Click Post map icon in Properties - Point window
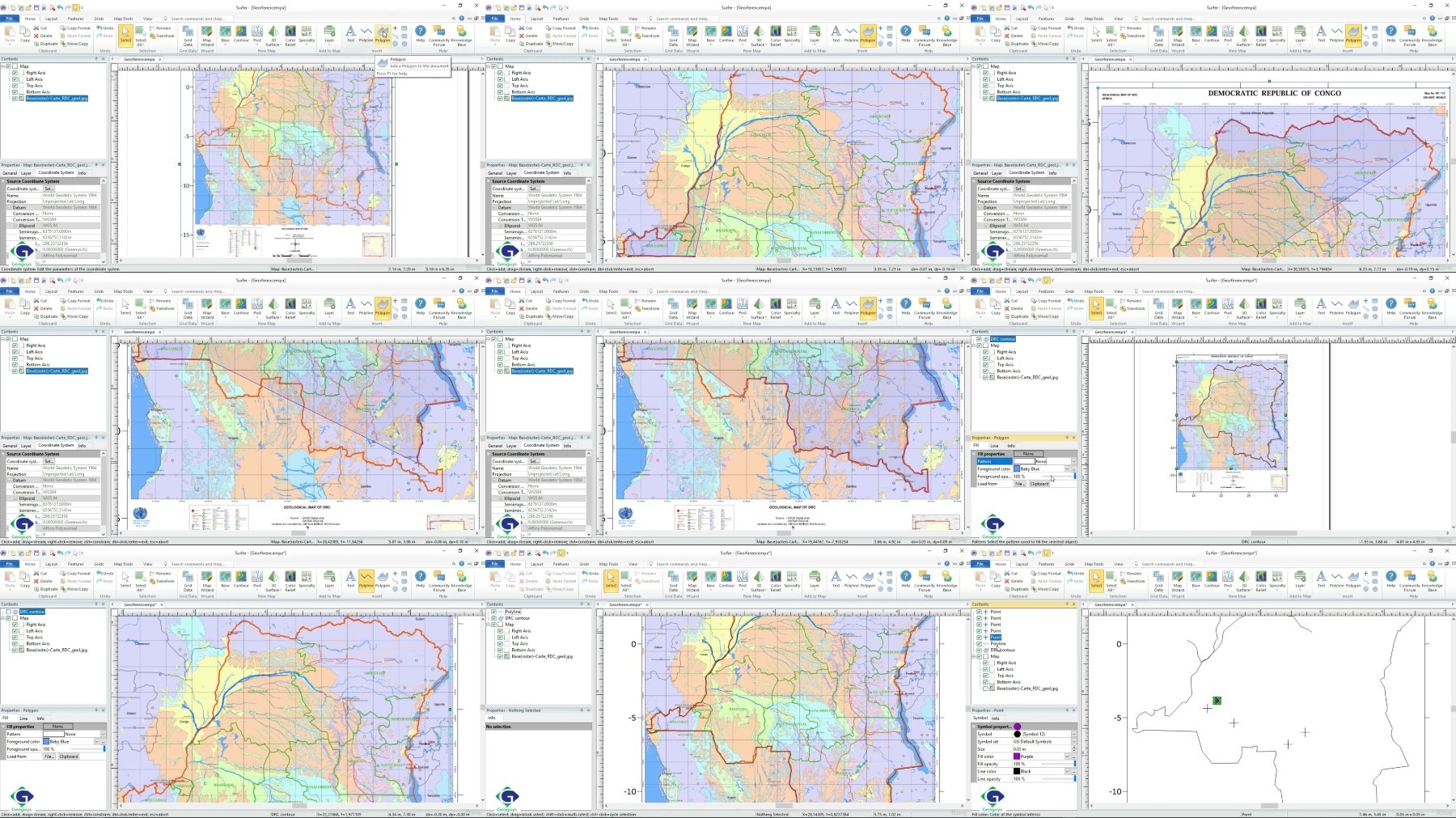 click(1228, 579)
